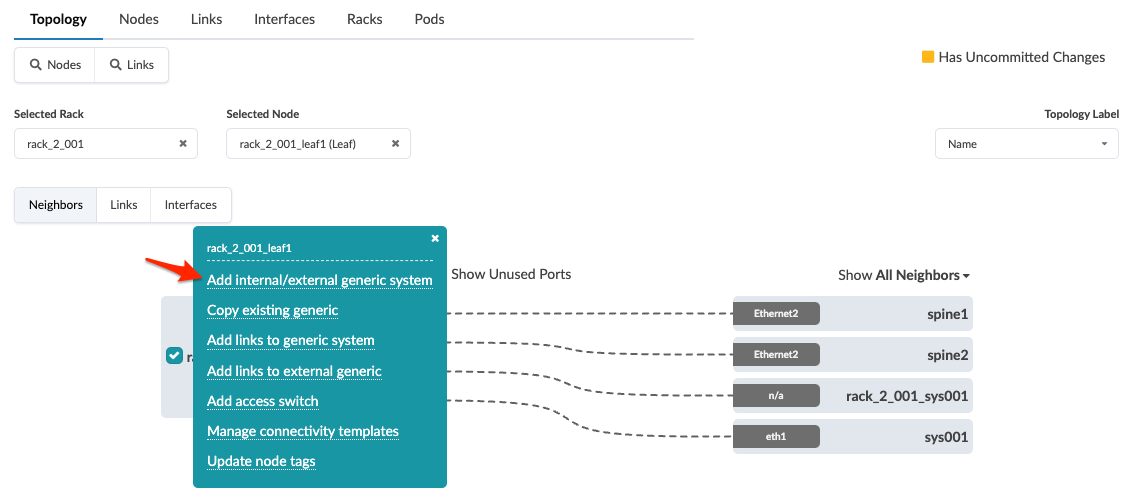The image size is (1134, 503).
Task: Close the rack_2_001_leaf1 popup menu
Action: pos(435,239)
